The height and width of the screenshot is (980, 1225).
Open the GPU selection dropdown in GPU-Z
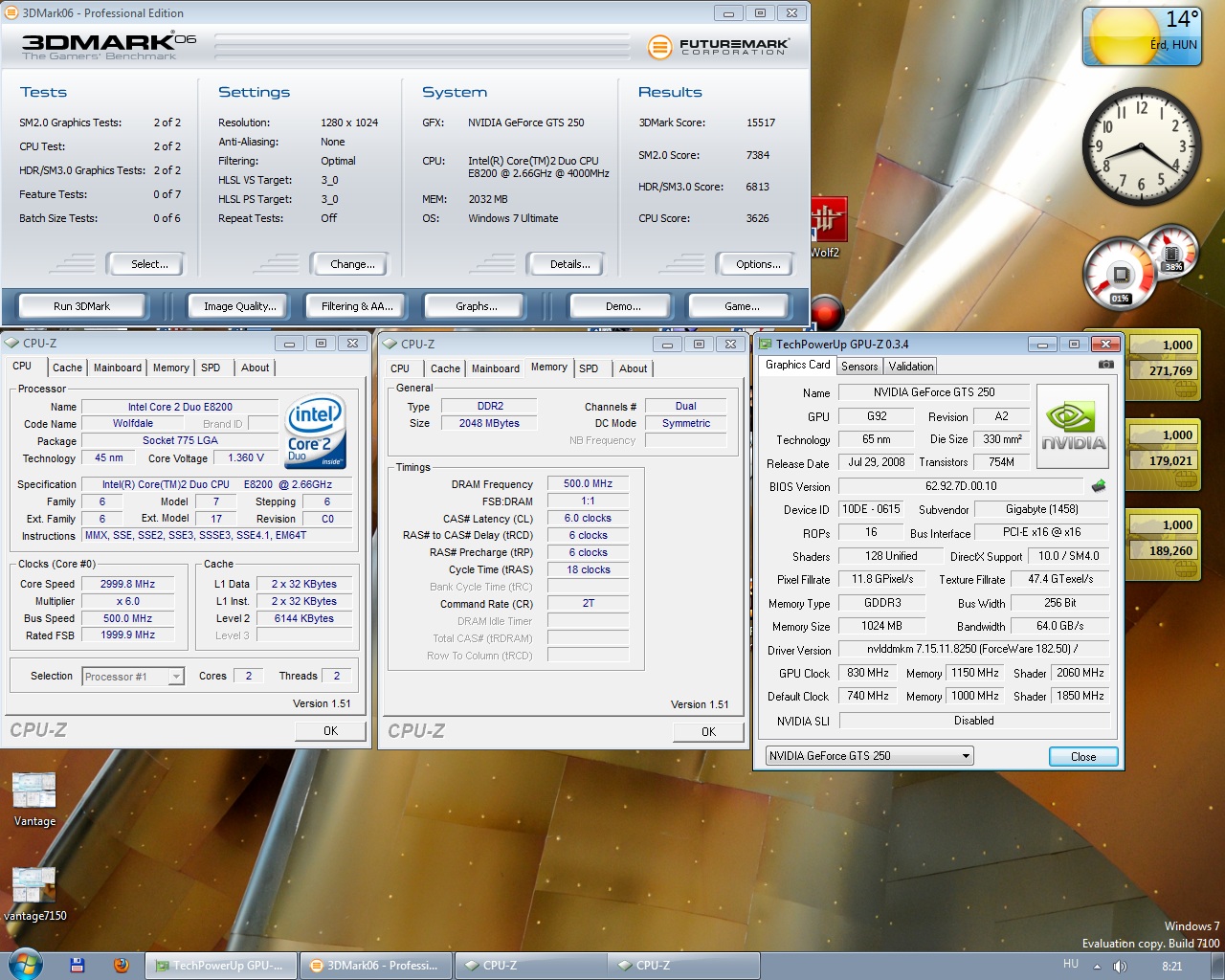click(869, 756)
